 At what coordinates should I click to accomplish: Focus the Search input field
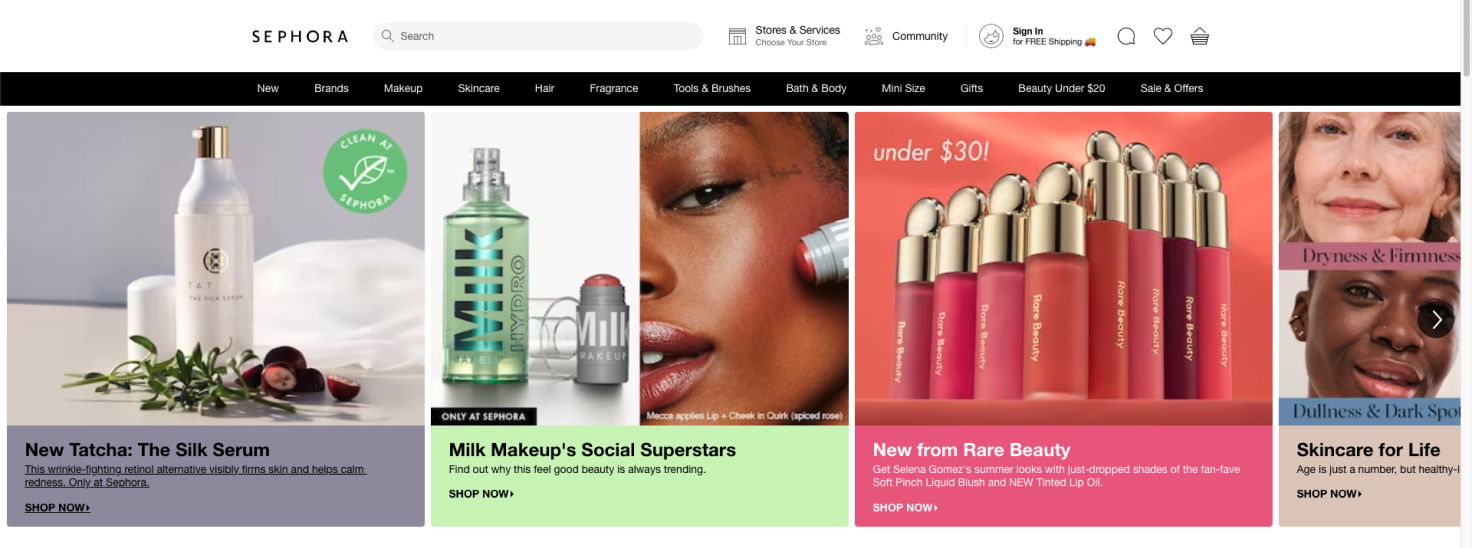coord(538,36)
